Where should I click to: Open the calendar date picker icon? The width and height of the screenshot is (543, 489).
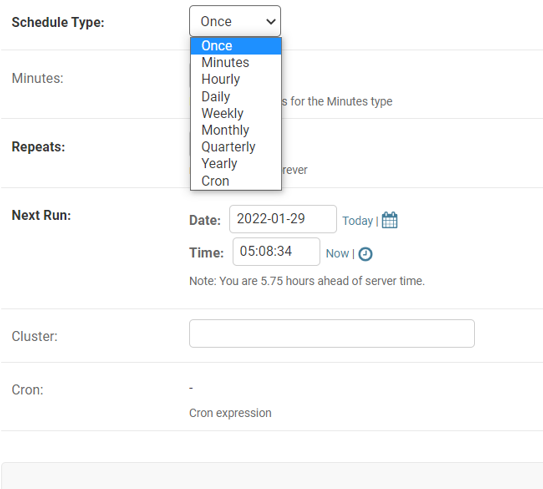390,220
